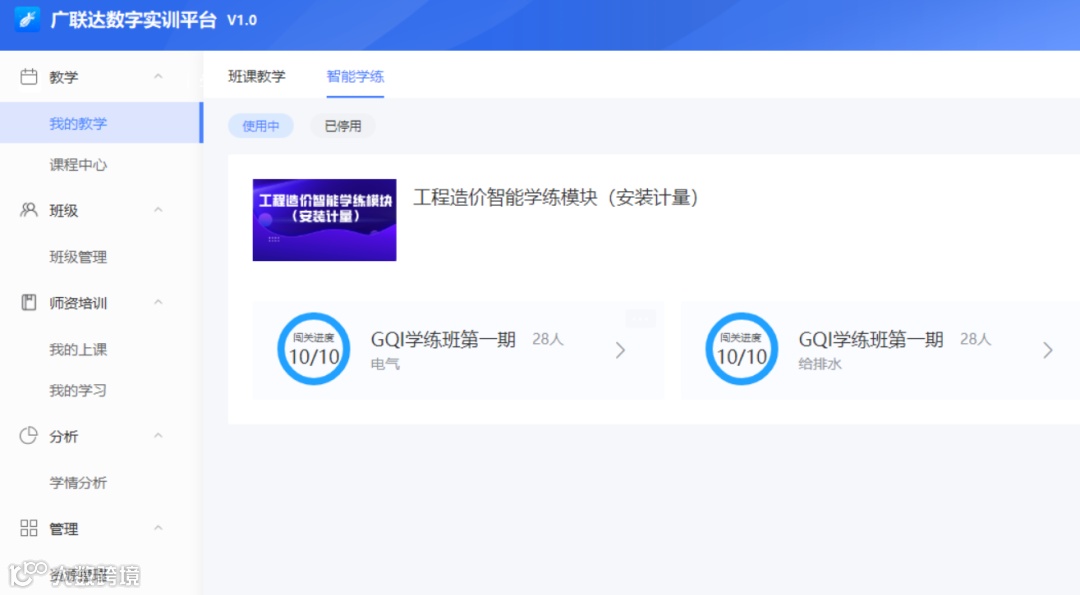
Task: Click the 28人 count on the 给排水 card
Action: pos(975,339)
